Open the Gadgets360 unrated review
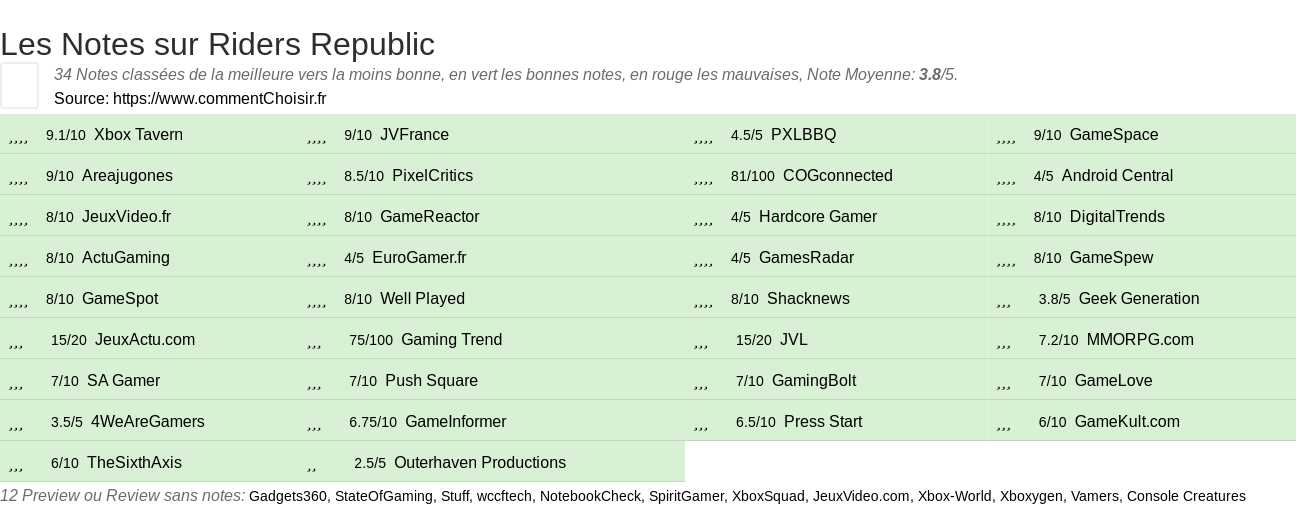This screenshot has width=1296, height=507. pyautogui.click(x=288, y=496)
